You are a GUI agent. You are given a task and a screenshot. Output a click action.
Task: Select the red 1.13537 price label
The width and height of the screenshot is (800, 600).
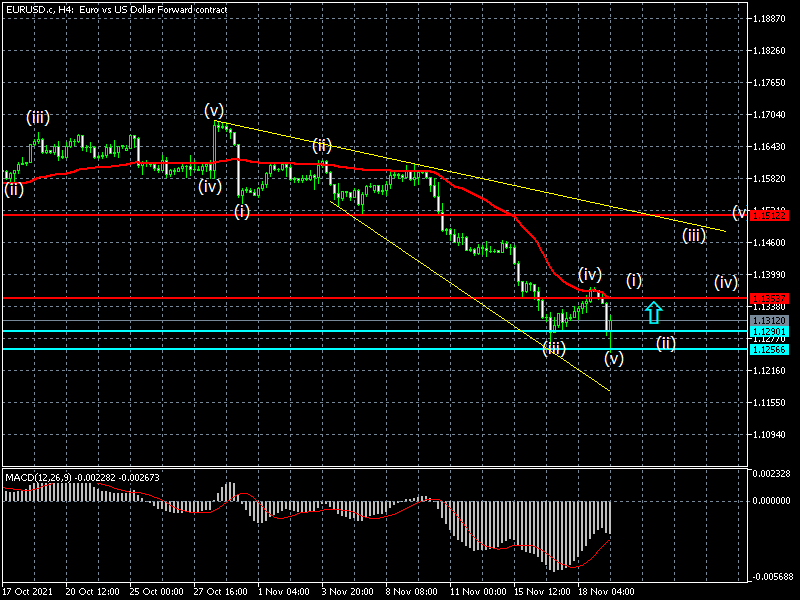[x=768, y=298]
